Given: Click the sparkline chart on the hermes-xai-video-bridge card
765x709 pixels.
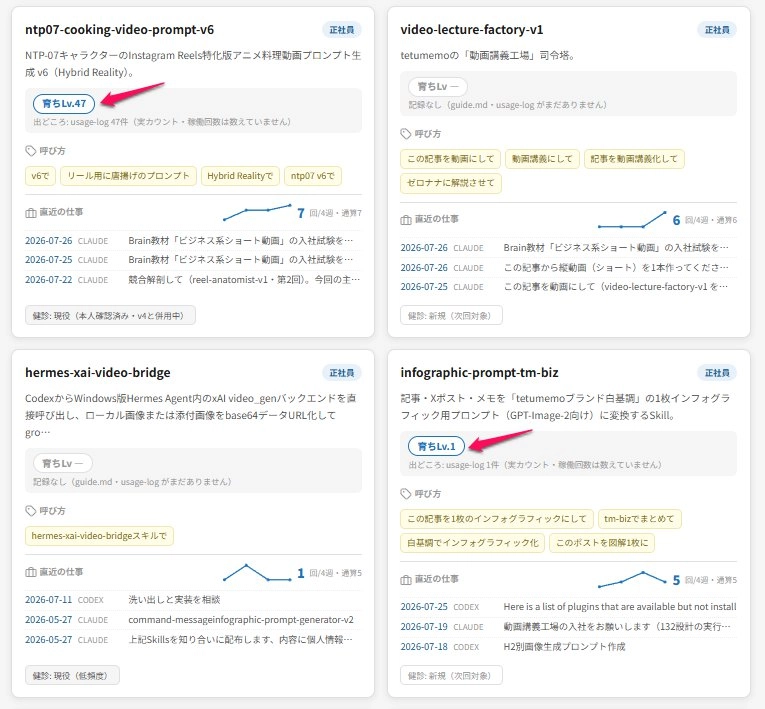Looking at the screenshot, I should click(257, 572).
